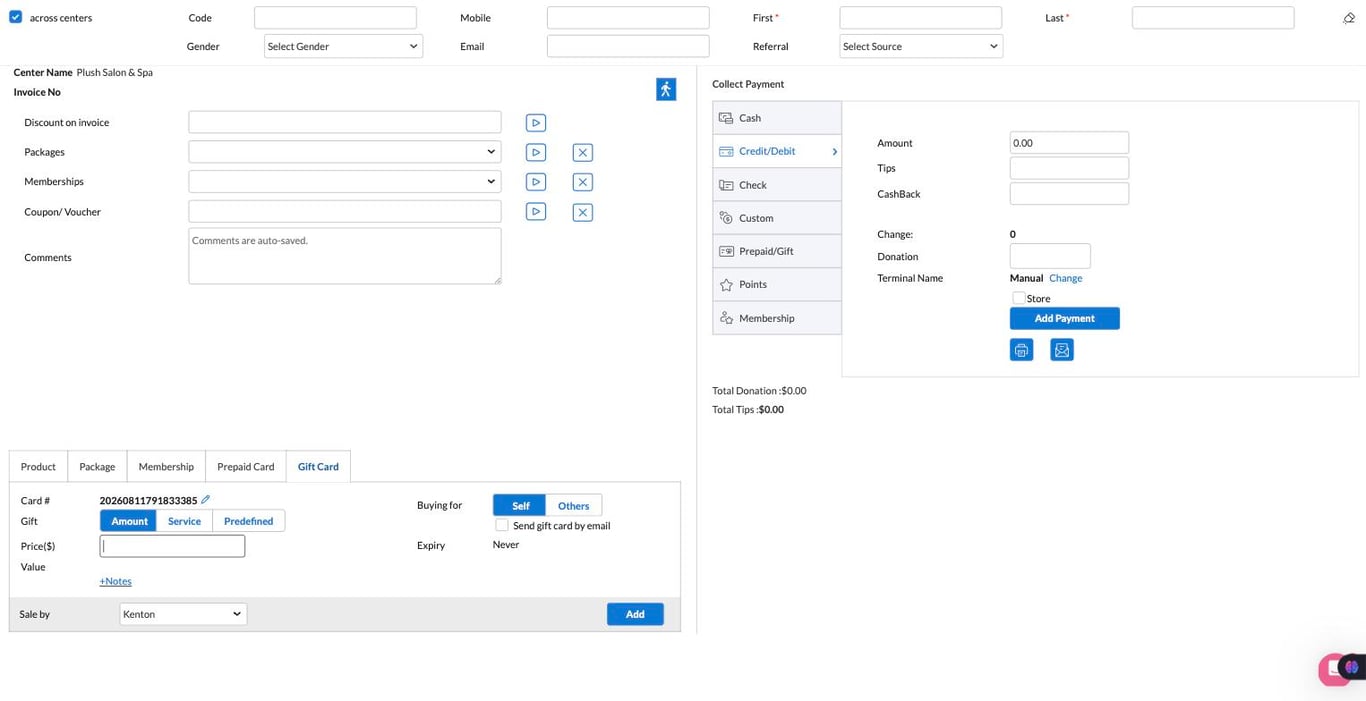Open the Sale by Kenton dropdown
Viewport: 1366px width, 701px height.
pyautogui.click(x=183, y=614)
